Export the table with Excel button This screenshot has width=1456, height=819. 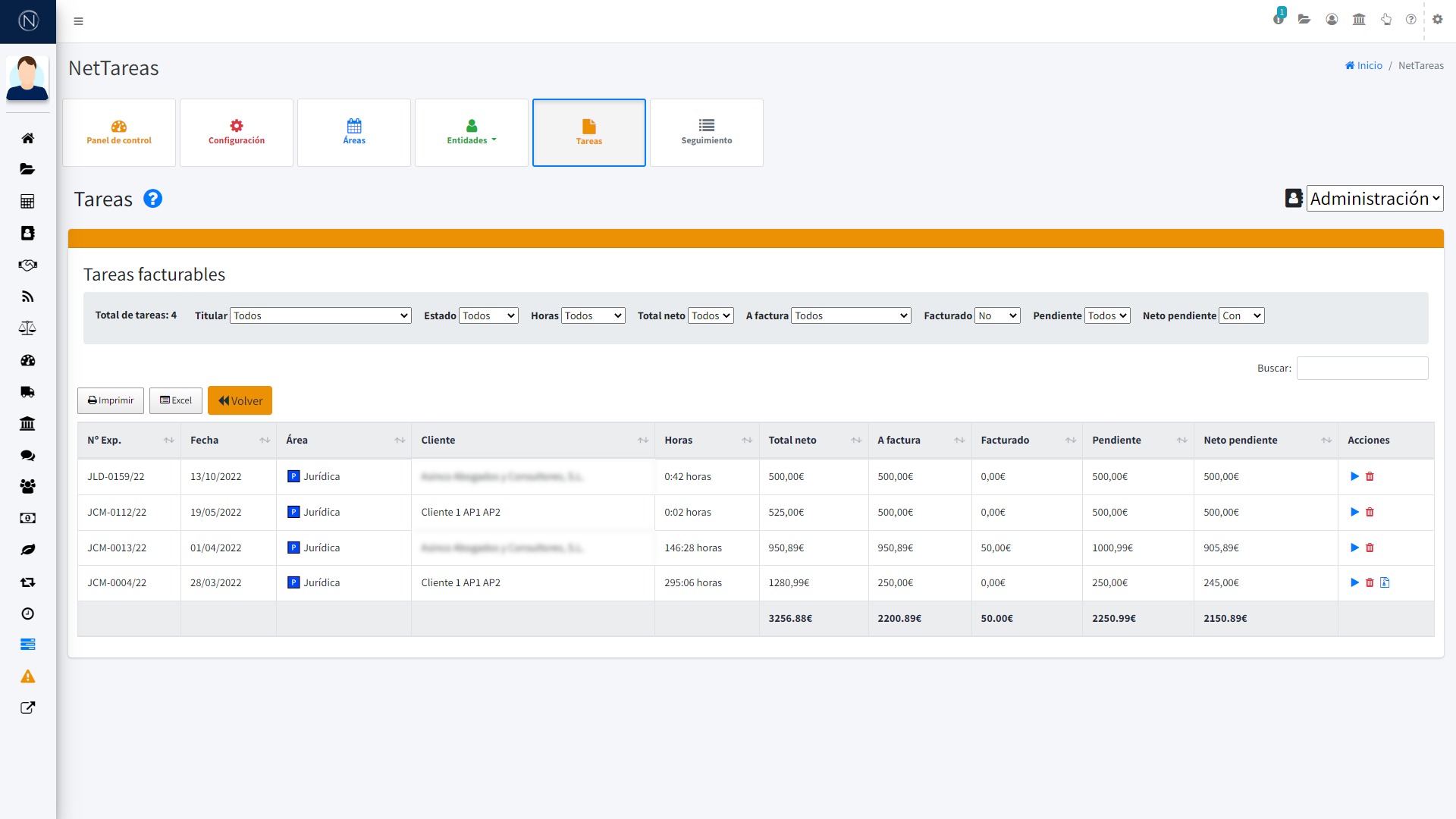[x=176, y=400]
